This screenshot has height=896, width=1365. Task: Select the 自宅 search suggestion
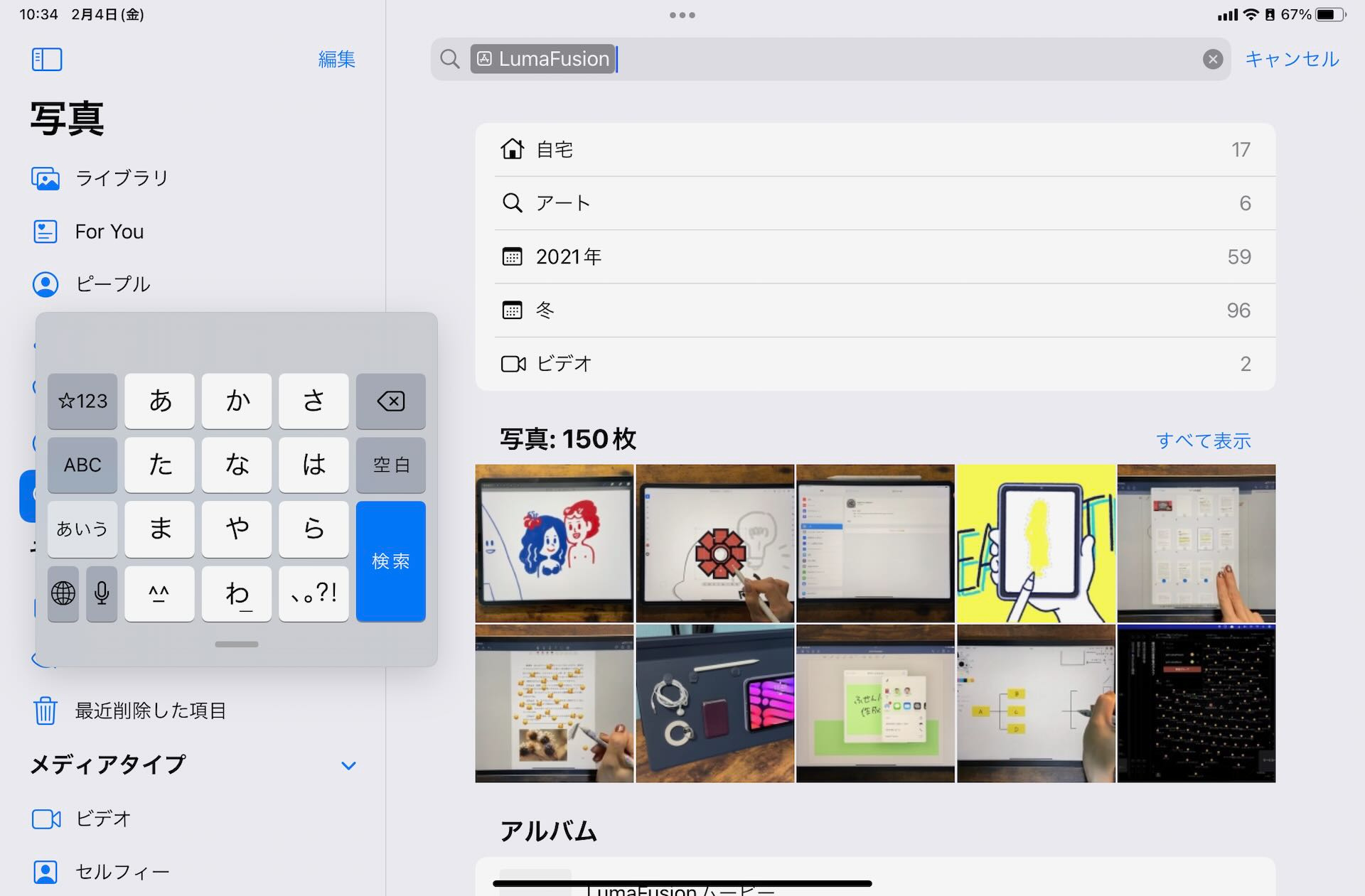(874, 150)
